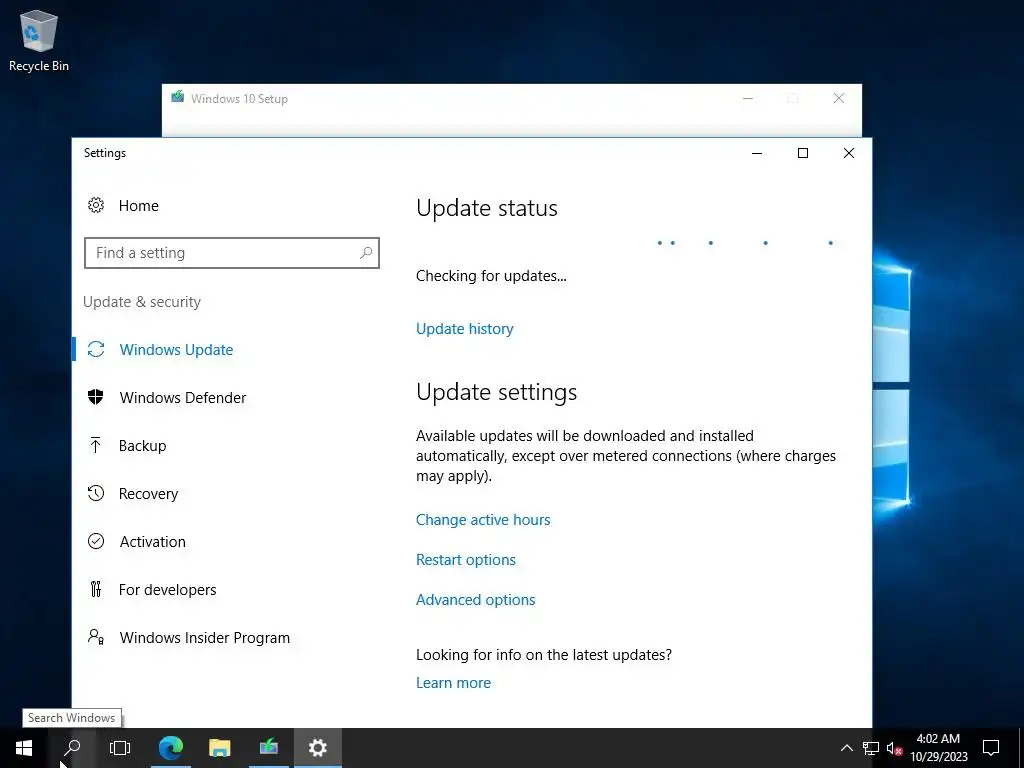This screenshot has height=768, width=1024.
Task: Click the 'Looking for info on the latest updates?' text
Action: point(543,654)
